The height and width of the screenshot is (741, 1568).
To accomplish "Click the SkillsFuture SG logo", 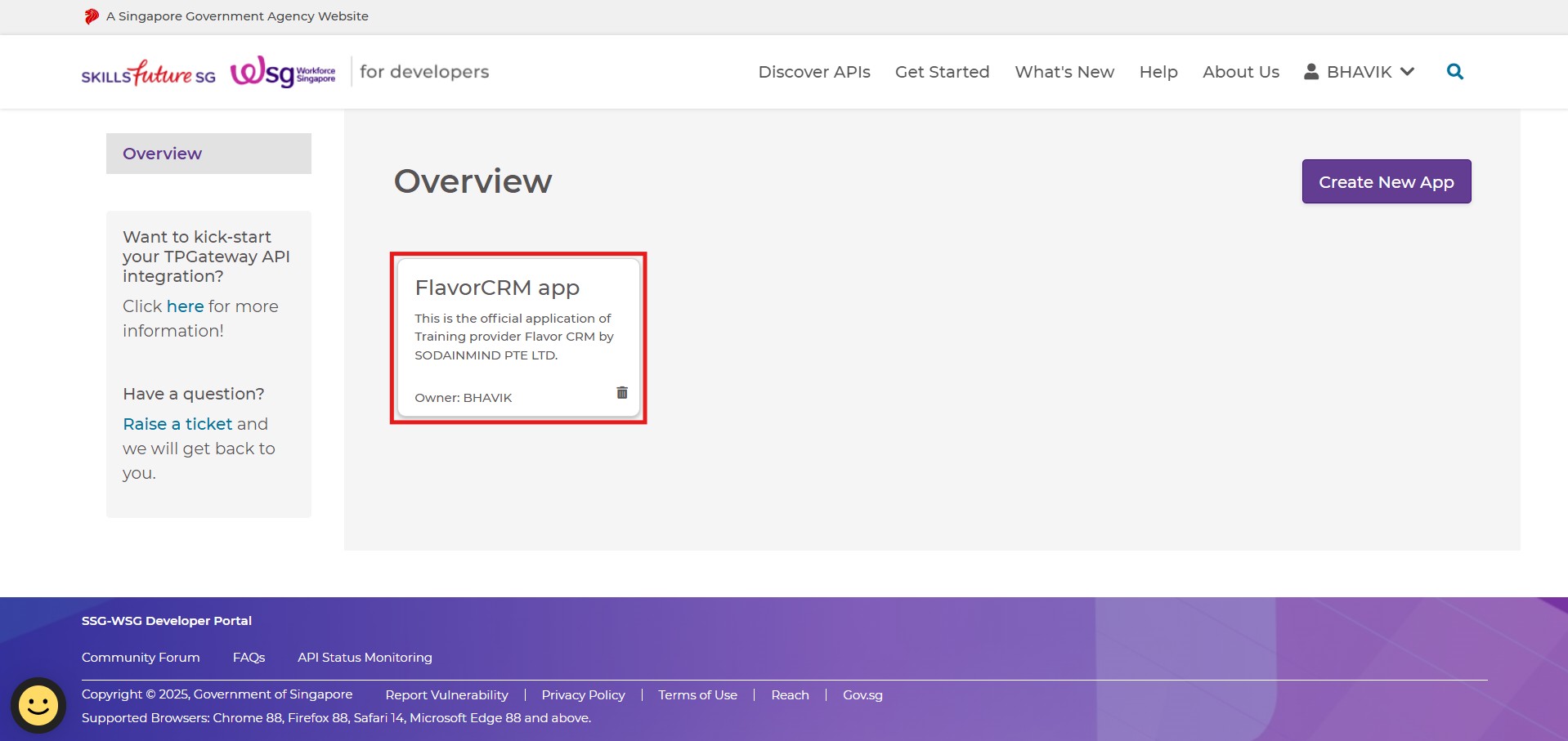I will click(x=148, y=73).
